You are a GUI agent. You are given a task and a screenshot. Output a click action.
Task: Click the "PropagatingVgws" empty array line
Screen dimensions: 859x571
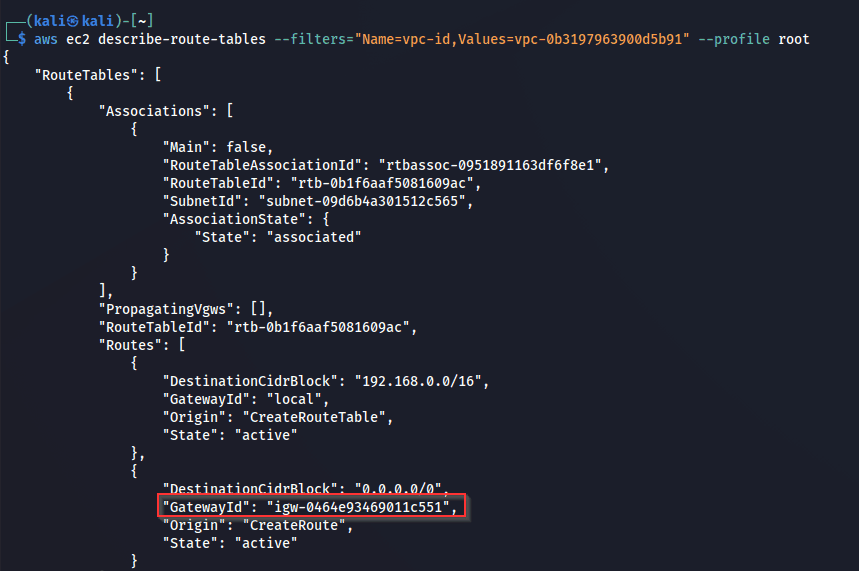[184, 309]
